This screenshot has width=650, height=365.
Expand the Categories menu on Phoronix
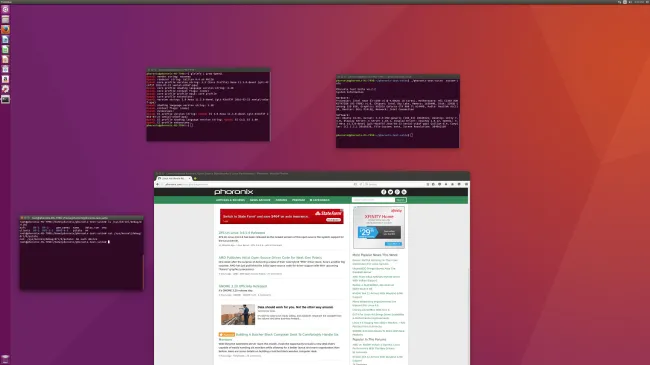pos(320,200)
